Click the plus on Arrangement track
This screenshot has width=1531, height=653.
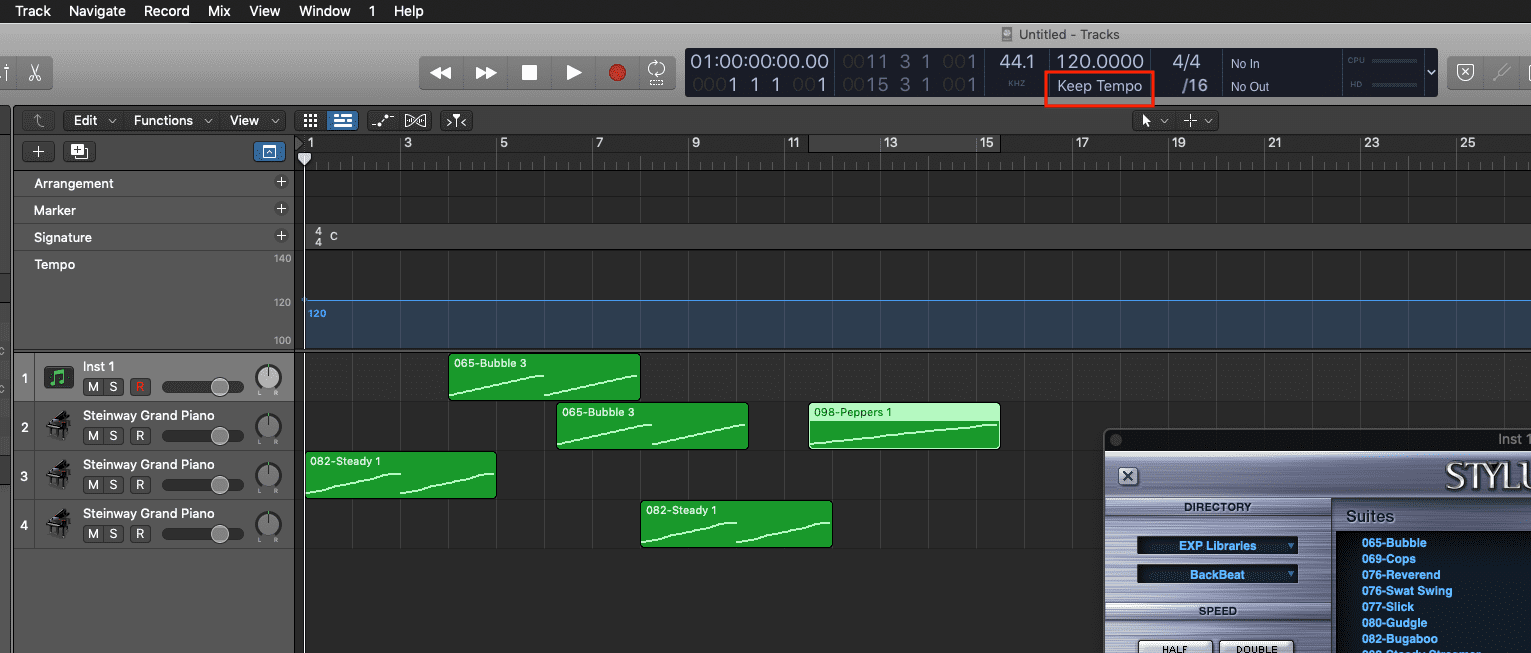click(x=281, y=182)
